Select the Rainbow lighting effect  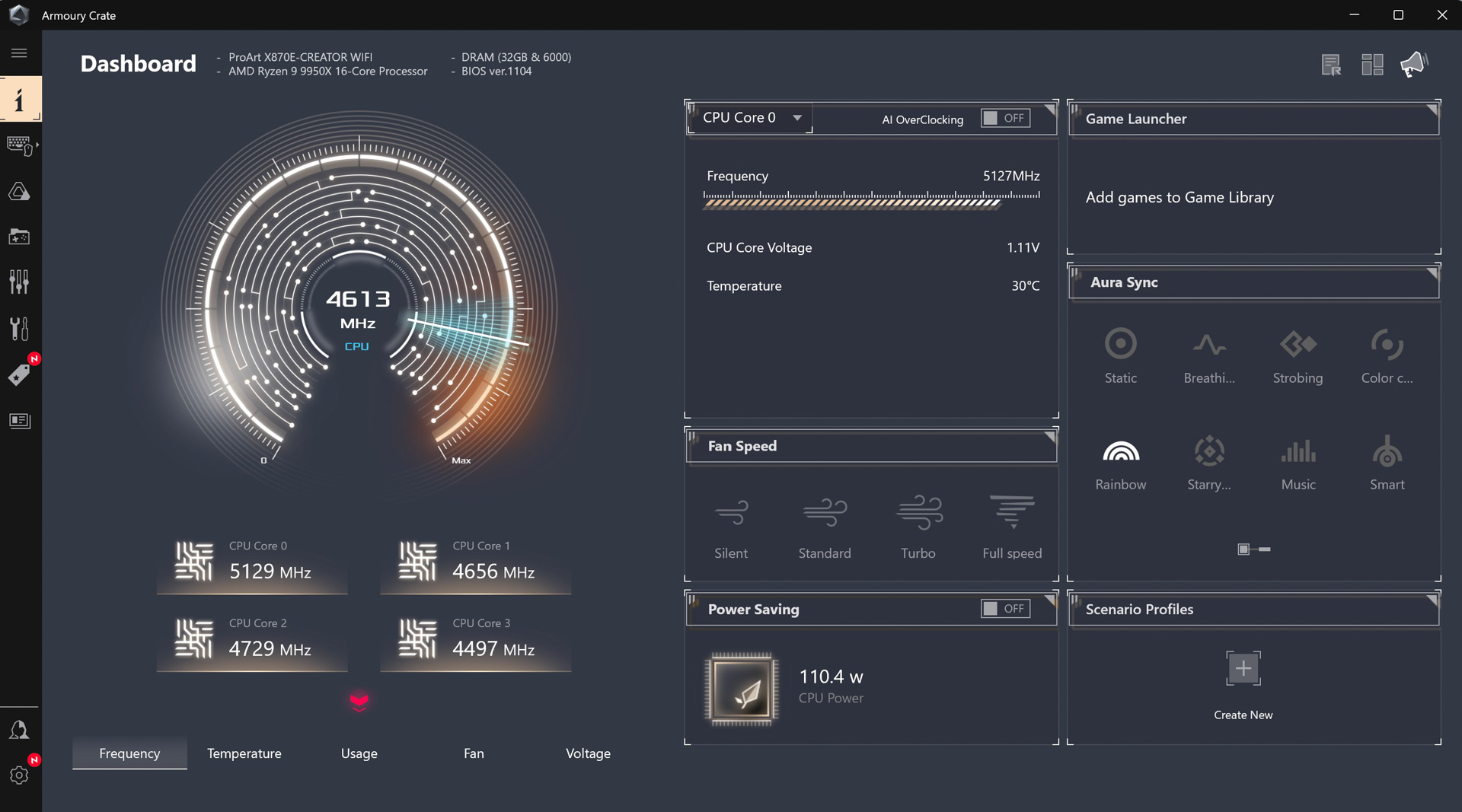[x=1120, y=463]
